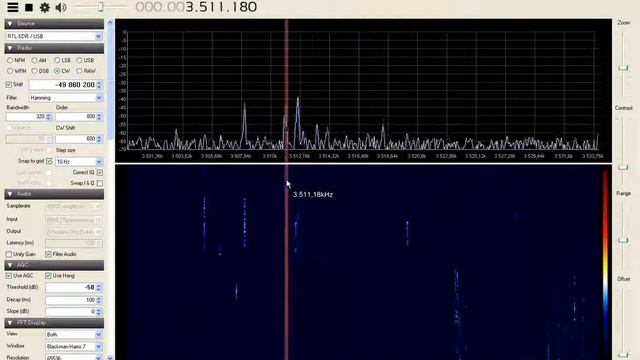Step the AGC Slope spinner

click(x=99, y=311)
